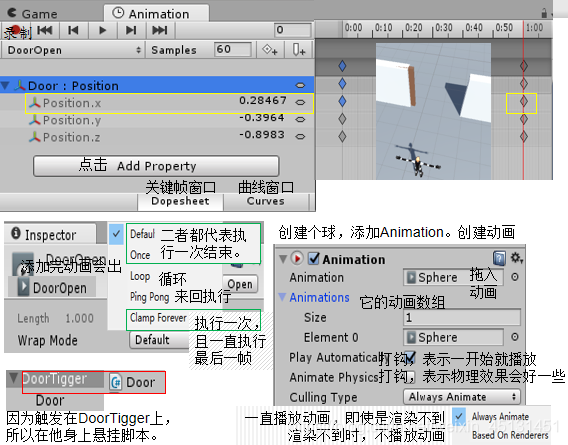Click the Position.z value -0.8983
The height and width of the screenshot is (445, 568).
click(261, 134)
